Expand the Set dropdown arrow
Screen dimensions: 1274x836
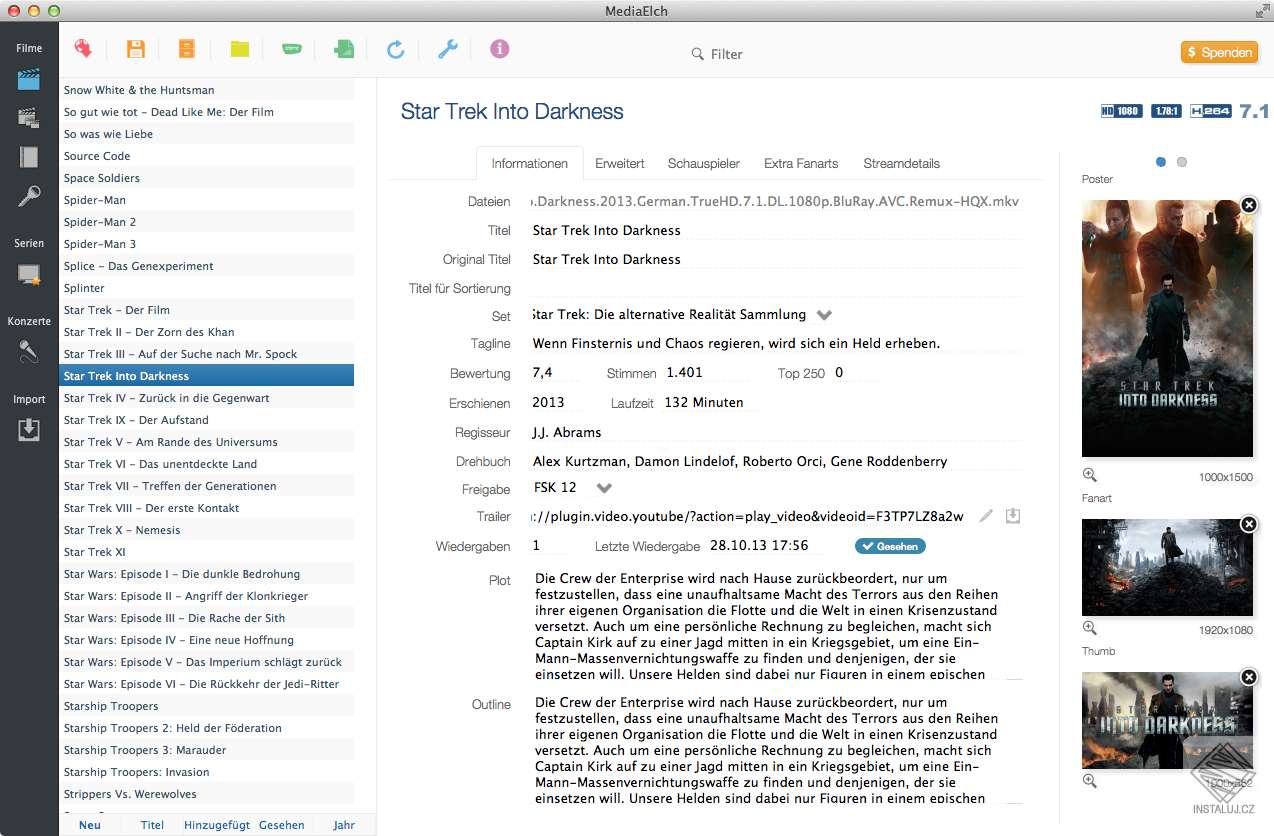pyautogui.click(x=824, y=315)
